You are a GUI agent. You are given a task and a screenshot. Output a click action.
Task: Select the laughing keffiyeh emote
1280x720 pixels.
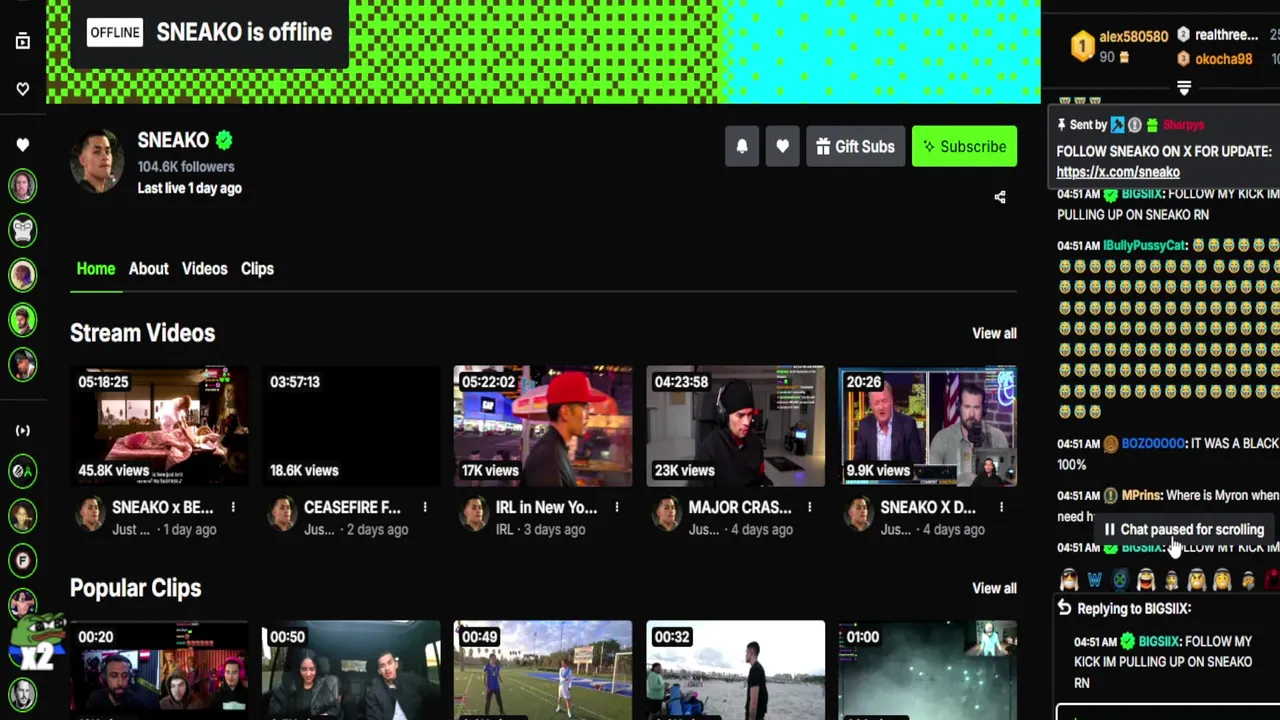coord(1146,580)
